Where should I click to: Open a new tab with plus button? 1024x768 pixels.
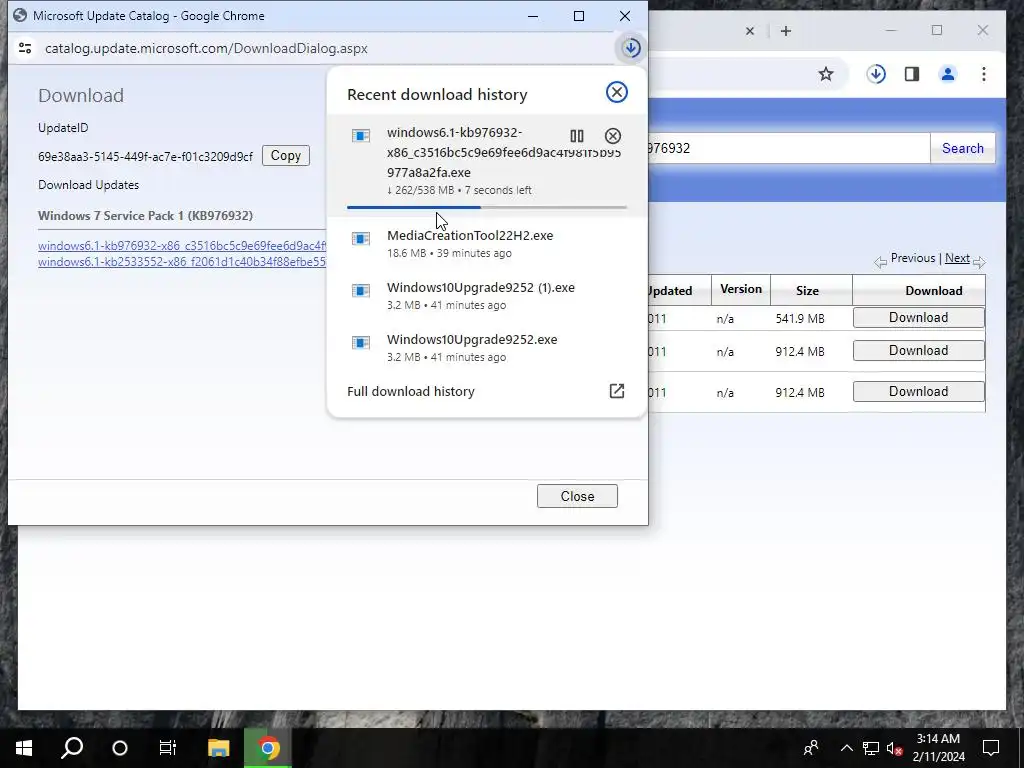pos(786,31)
